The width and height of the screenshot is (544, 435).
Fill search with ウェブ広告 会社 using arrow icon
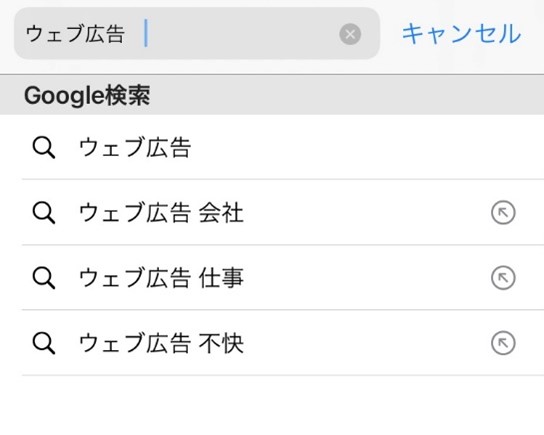(x=503, y=212)
